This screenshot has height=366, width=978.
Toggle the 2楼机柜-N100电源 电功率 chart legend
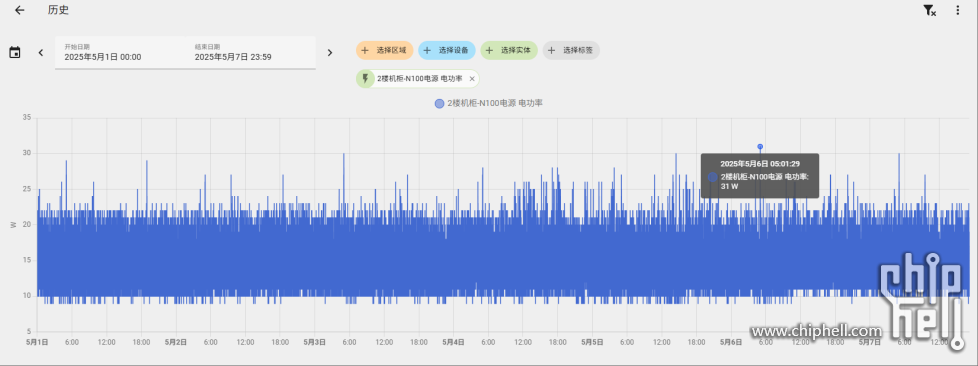489,104
